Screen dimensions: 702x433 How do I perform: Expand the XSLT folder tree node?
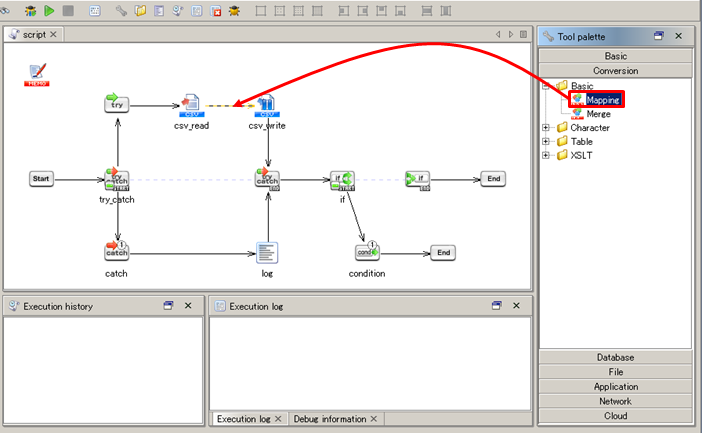546,155
